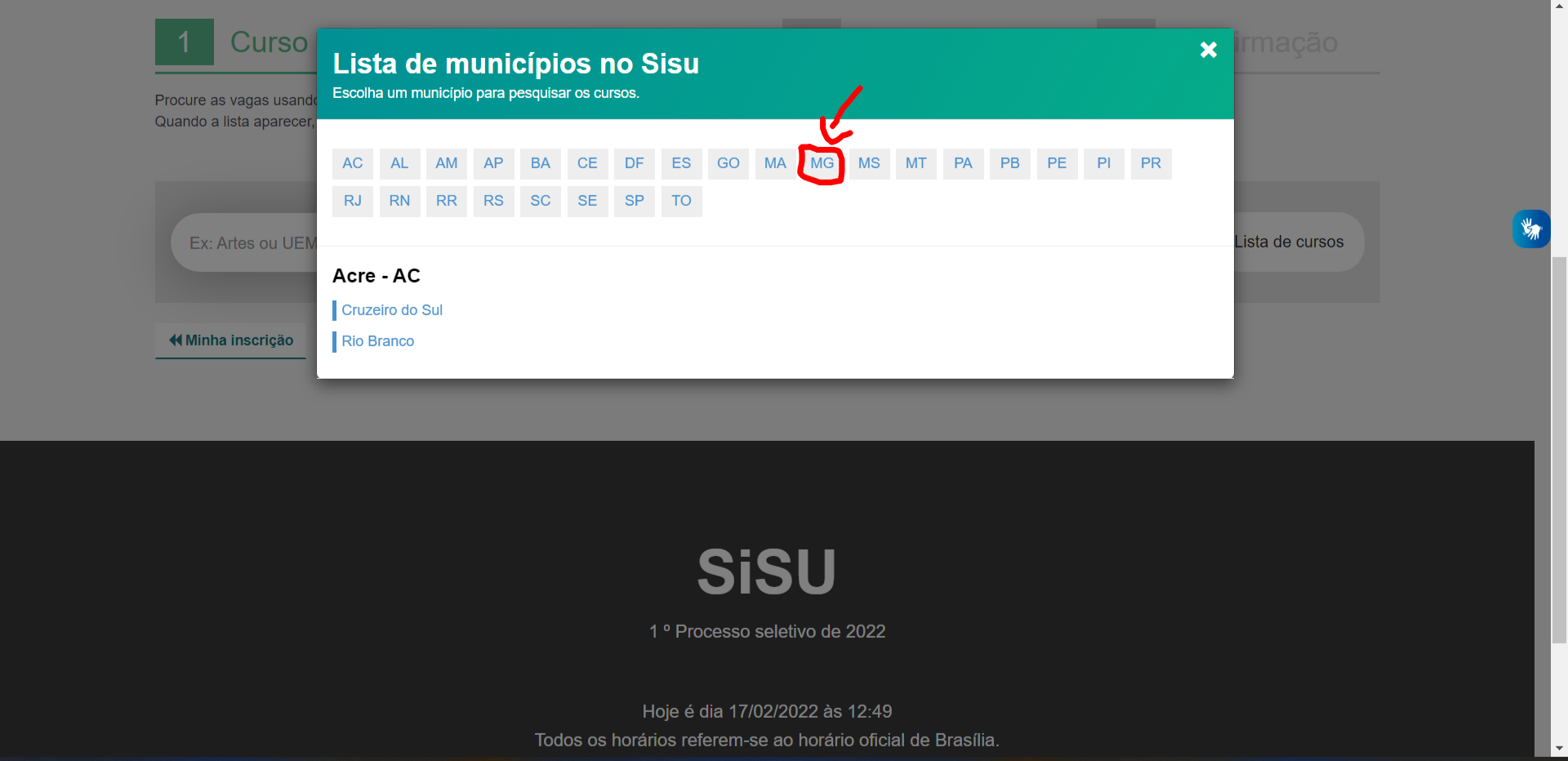Select the DF state button
Image resolution: width=1568 pixels, height=761 pixels.
click(x=634, y=163)
